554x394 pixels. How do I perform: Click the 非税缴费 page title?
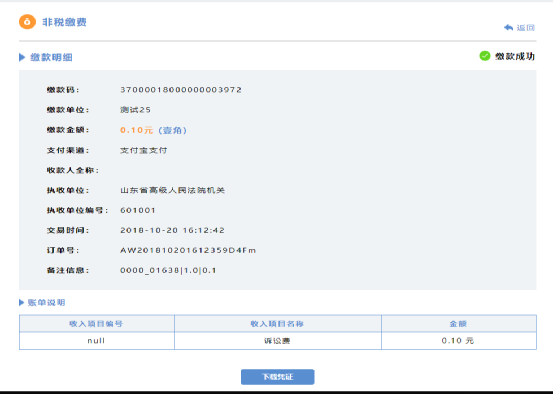click(x=64, y=22)
